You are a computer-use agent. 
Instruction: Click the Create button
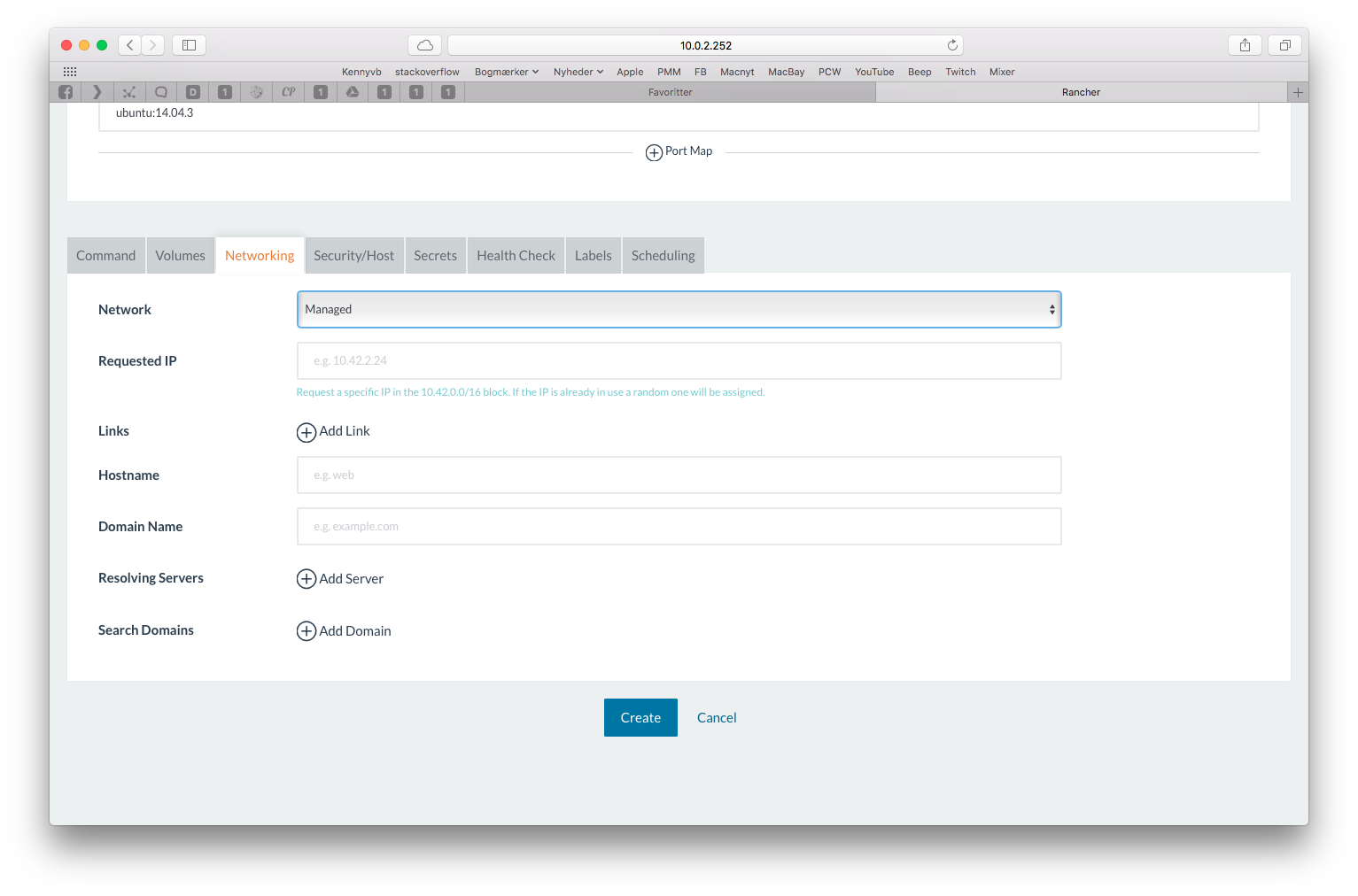(x=640, y=718)
